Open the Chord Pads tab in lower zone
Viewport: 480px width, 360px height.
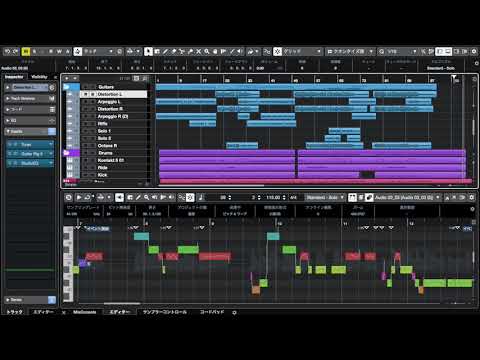[x=212, y=312]
